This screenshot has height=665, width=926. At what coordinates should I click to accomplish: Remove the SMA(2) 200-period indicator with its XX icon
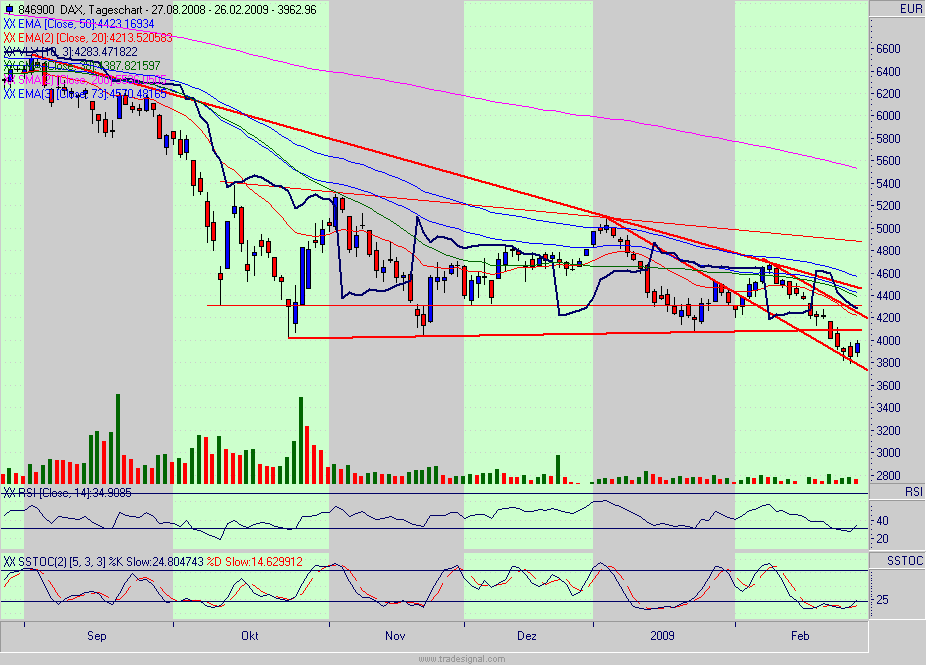point(8,78)
